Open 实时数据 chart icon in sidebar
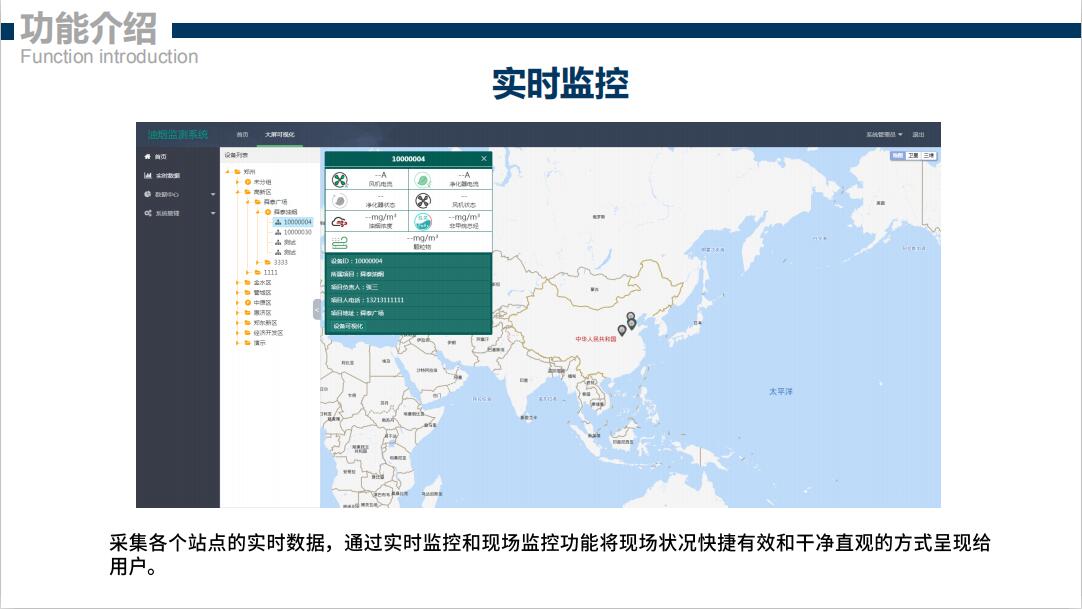 148,175
